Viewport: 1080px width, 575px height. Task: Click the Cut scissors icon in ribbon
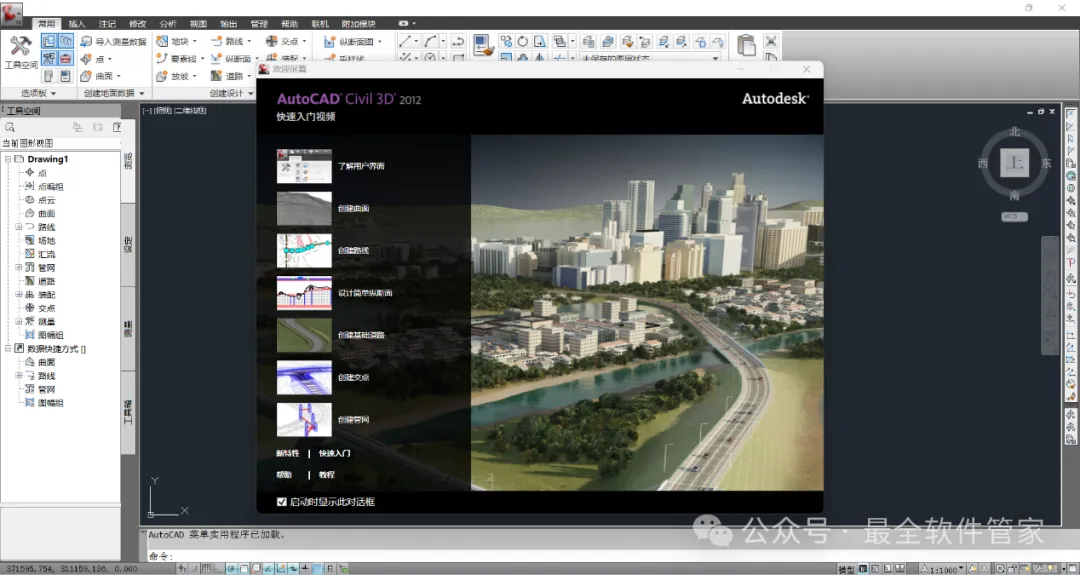(771, 41)
